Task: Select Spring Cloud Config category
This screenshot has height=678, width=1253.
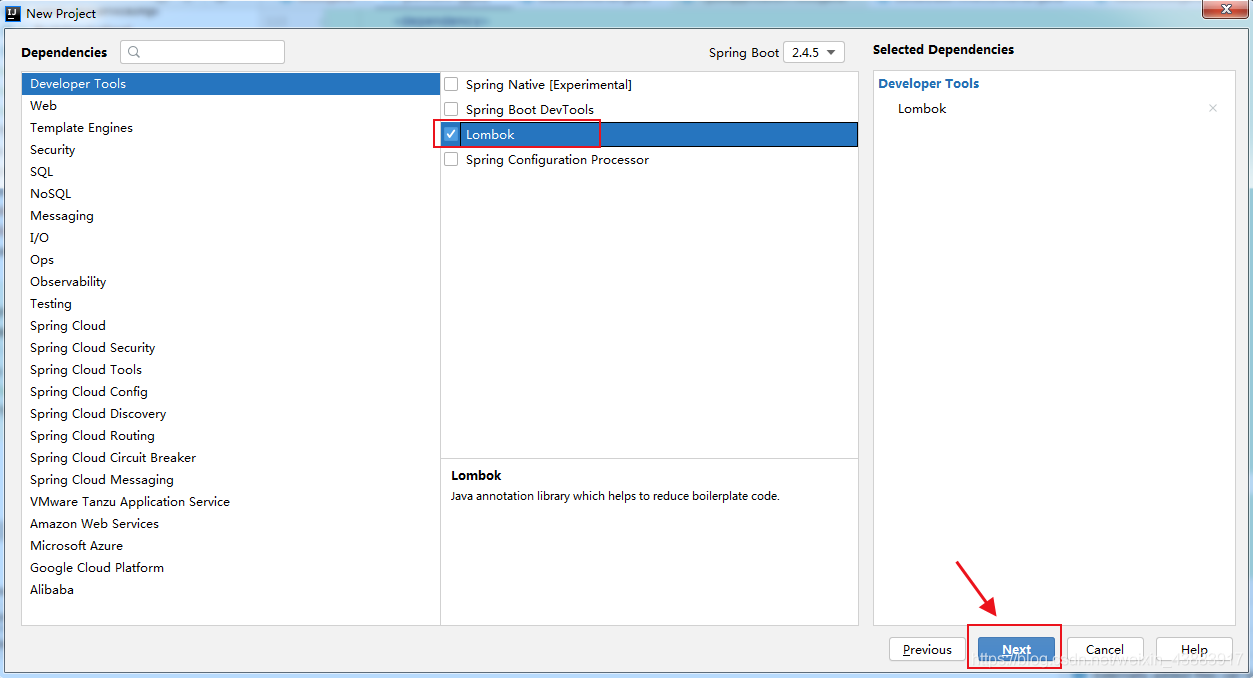Action: [x=230, y=392]
